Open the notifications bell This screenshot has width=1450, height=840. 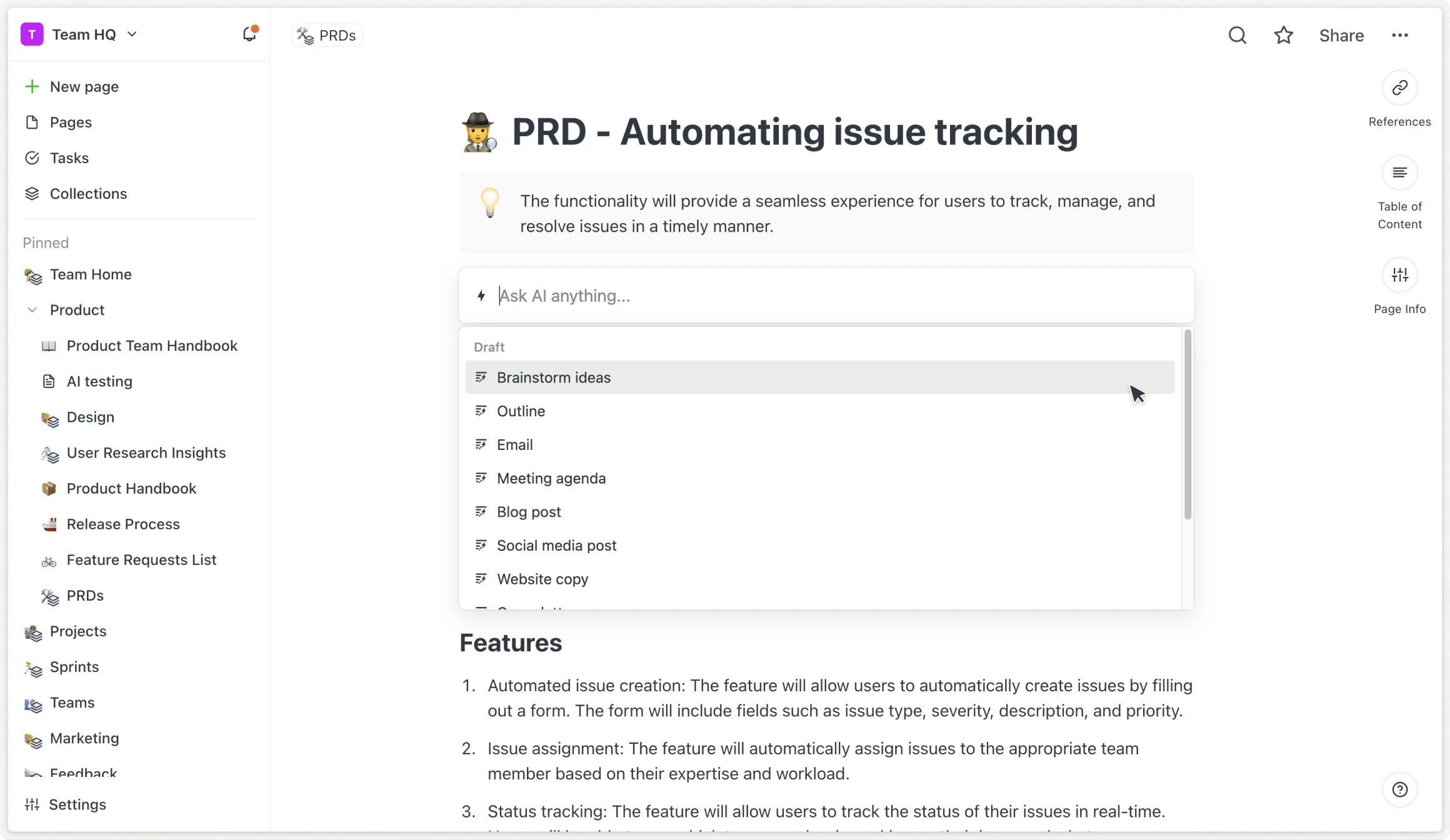click(249, 34)
